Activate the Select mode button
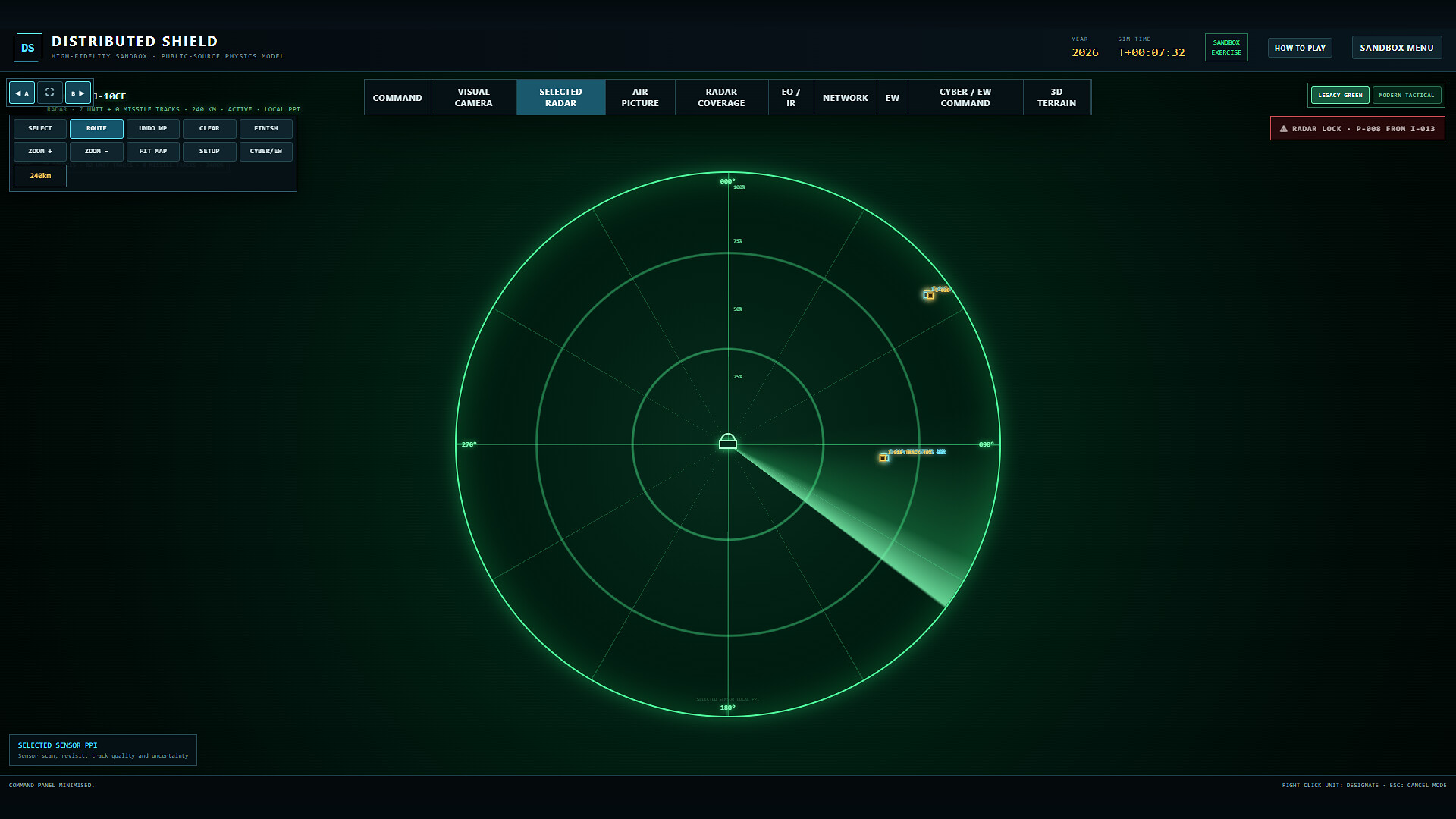The height and width of the screenshot is (819, 1456). point(40,129)
